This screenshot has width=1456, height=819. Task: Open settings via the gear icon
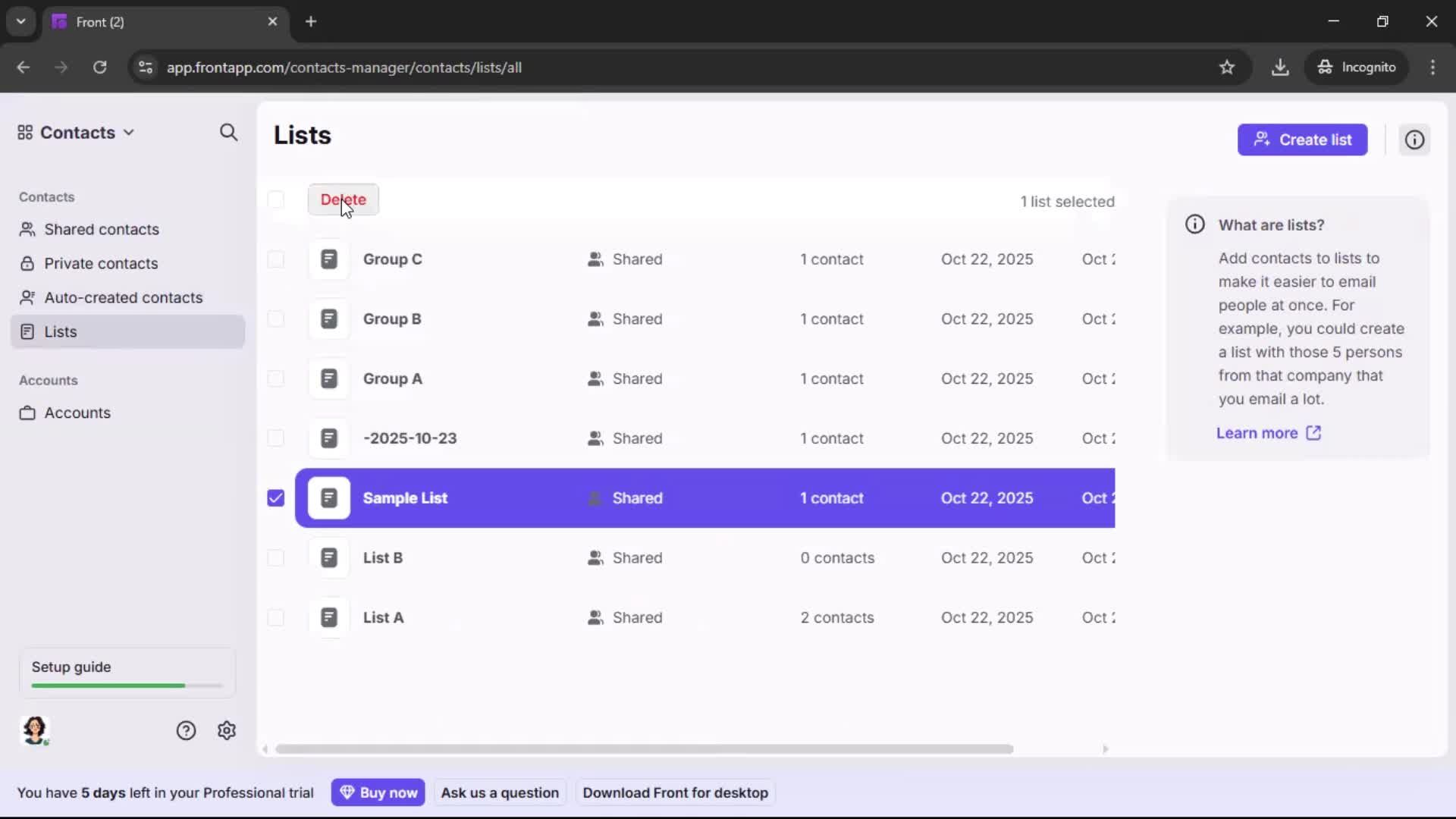click(x=227, y=730)
